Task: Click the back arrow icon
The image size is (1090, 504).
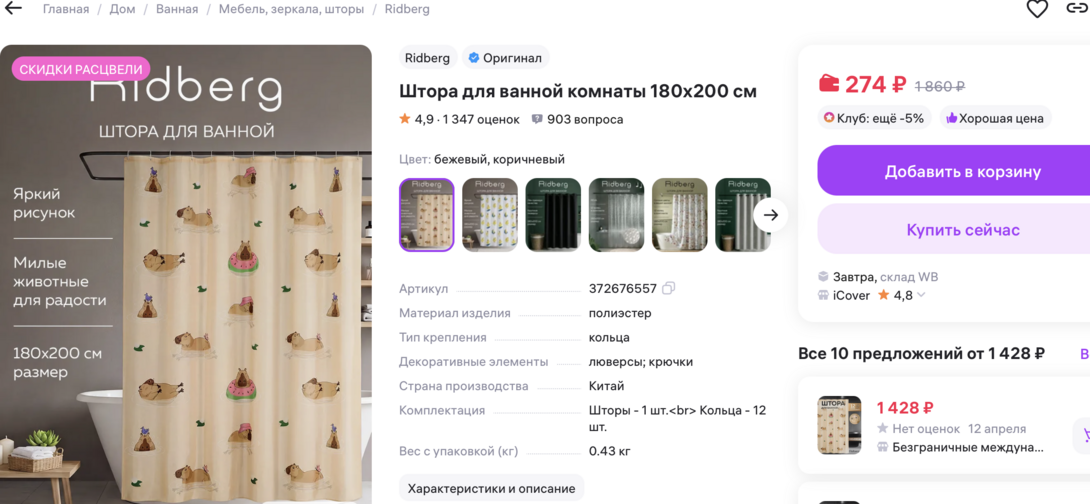Action: tap(13, 9)
